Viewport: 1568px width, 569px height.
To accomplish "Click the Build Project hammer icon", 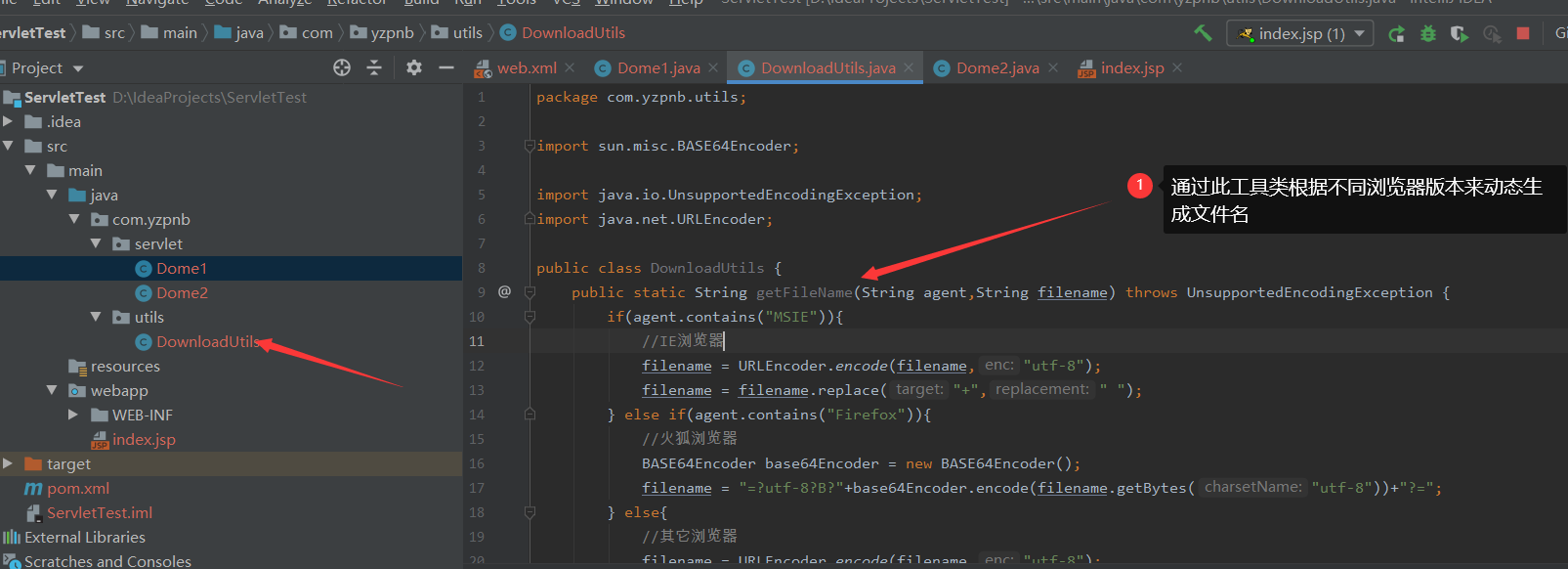I will (x=1203, y=33).
